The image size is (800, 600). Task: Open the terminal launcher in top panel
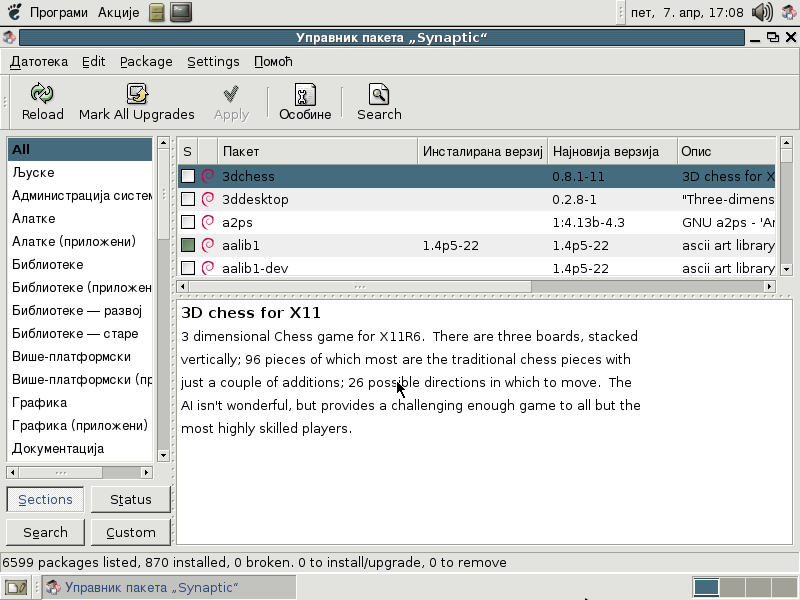coord(181,13)
